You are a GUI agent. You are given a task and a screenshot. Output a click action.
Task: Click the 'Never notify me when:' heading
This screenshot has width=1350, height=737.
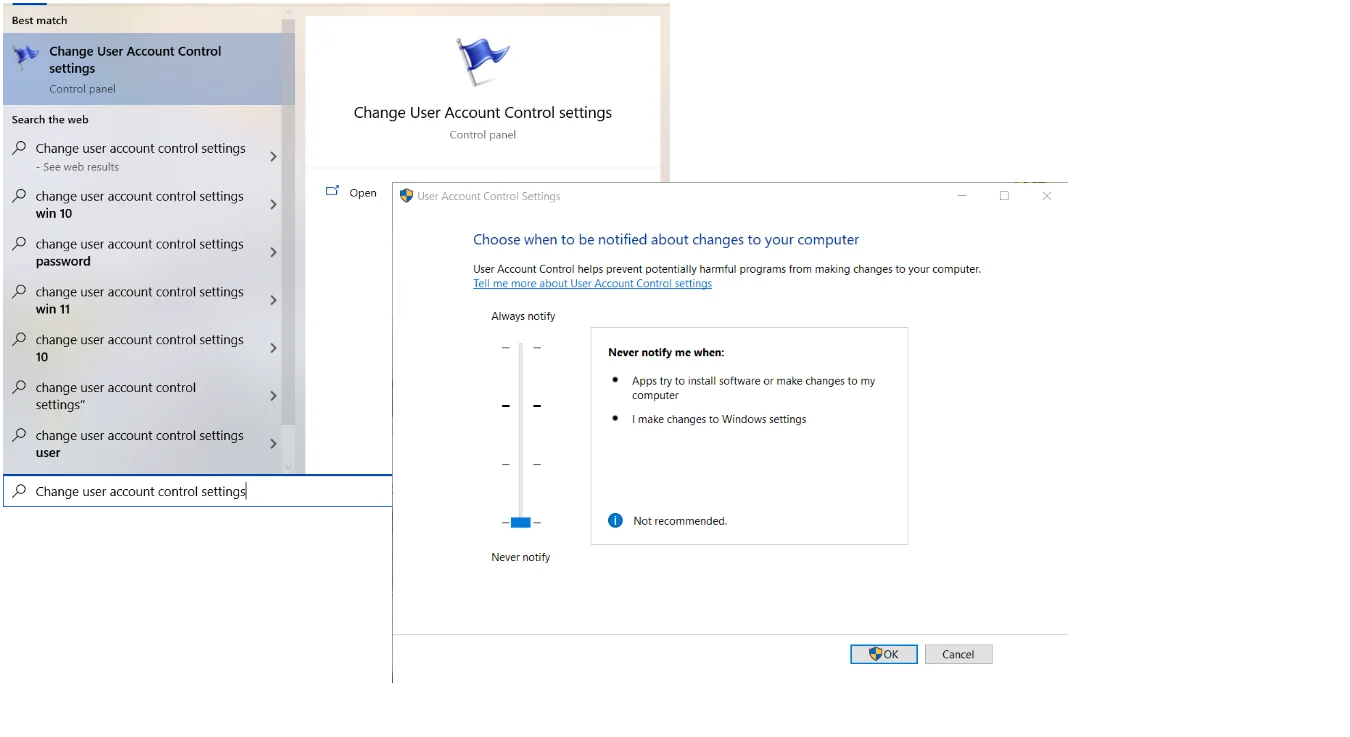(x=666, y=352)
